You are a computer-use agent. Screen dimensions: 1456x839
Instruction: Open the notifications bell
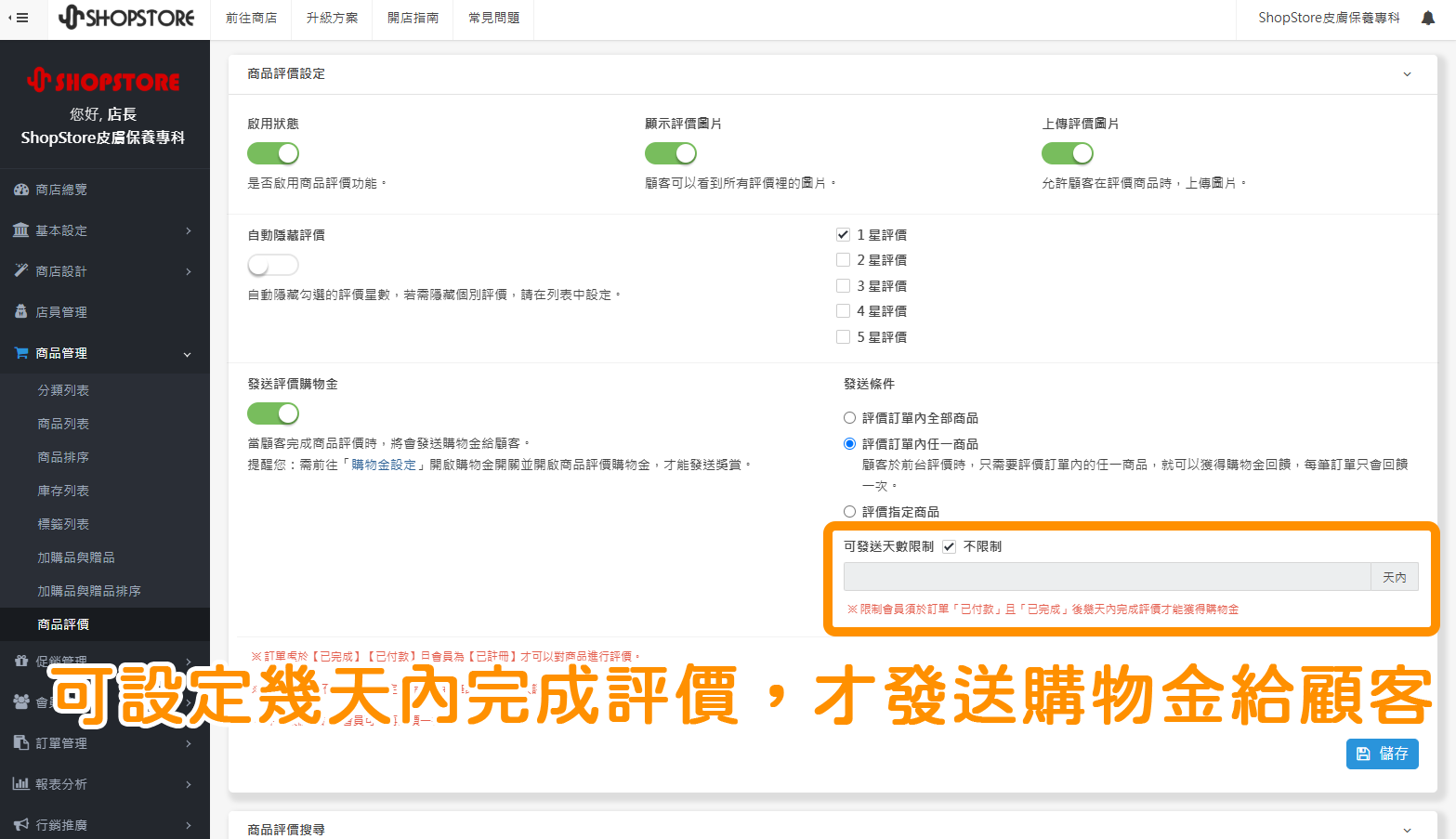click(x=1428, y=18)
